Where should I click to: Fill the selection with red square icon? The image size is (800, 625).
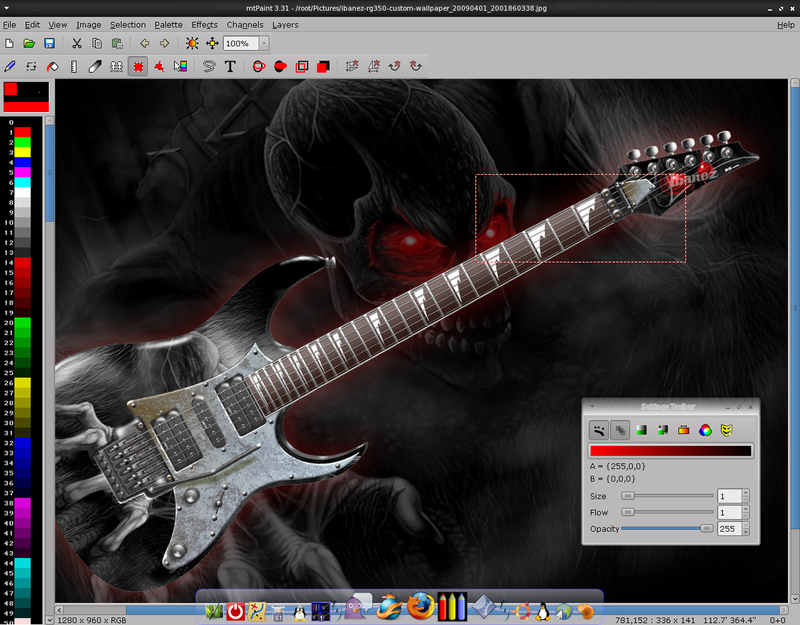pyautogui.click(x=323, y=66)
